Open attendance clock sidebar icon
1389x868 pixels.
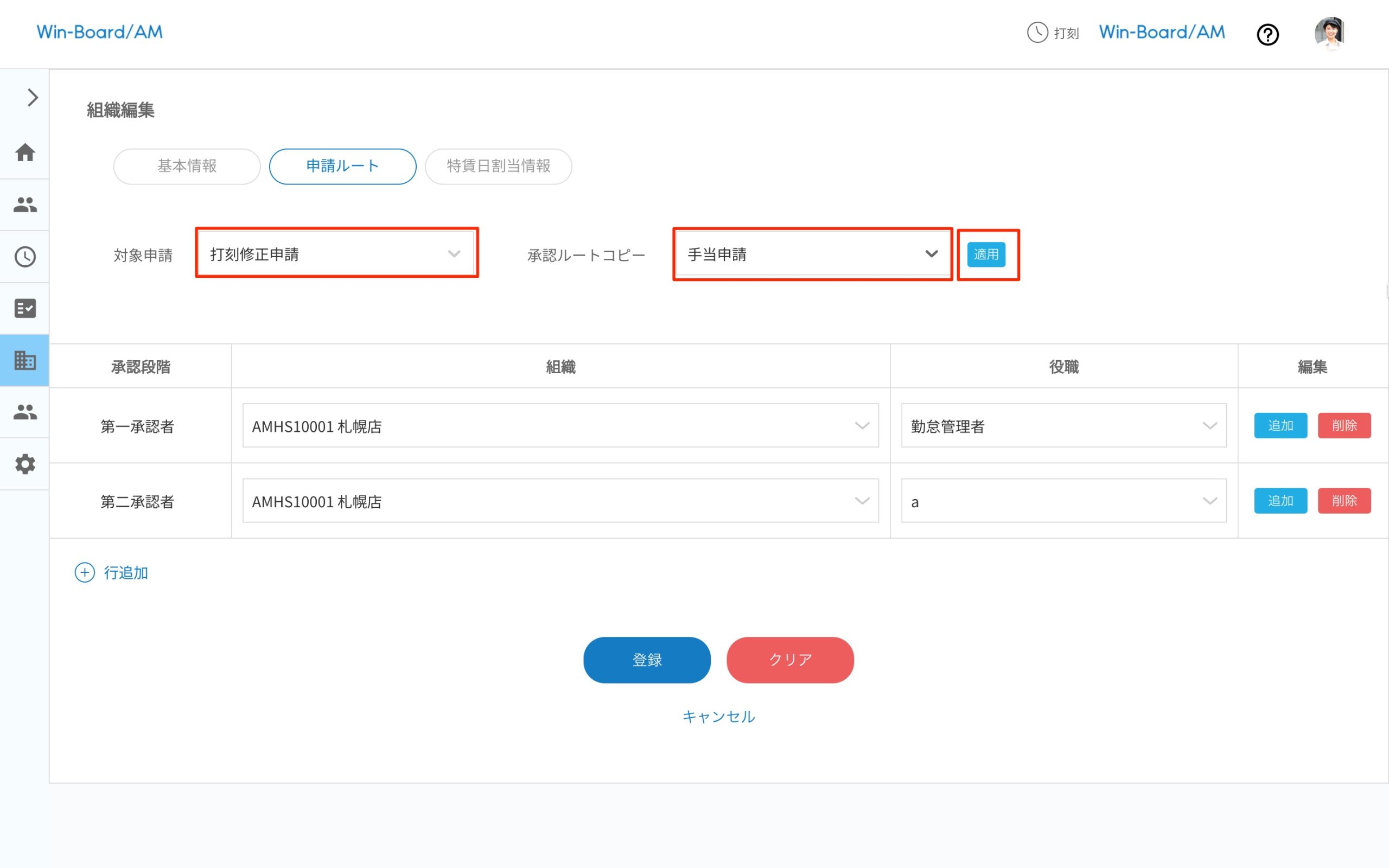point(26,257)
